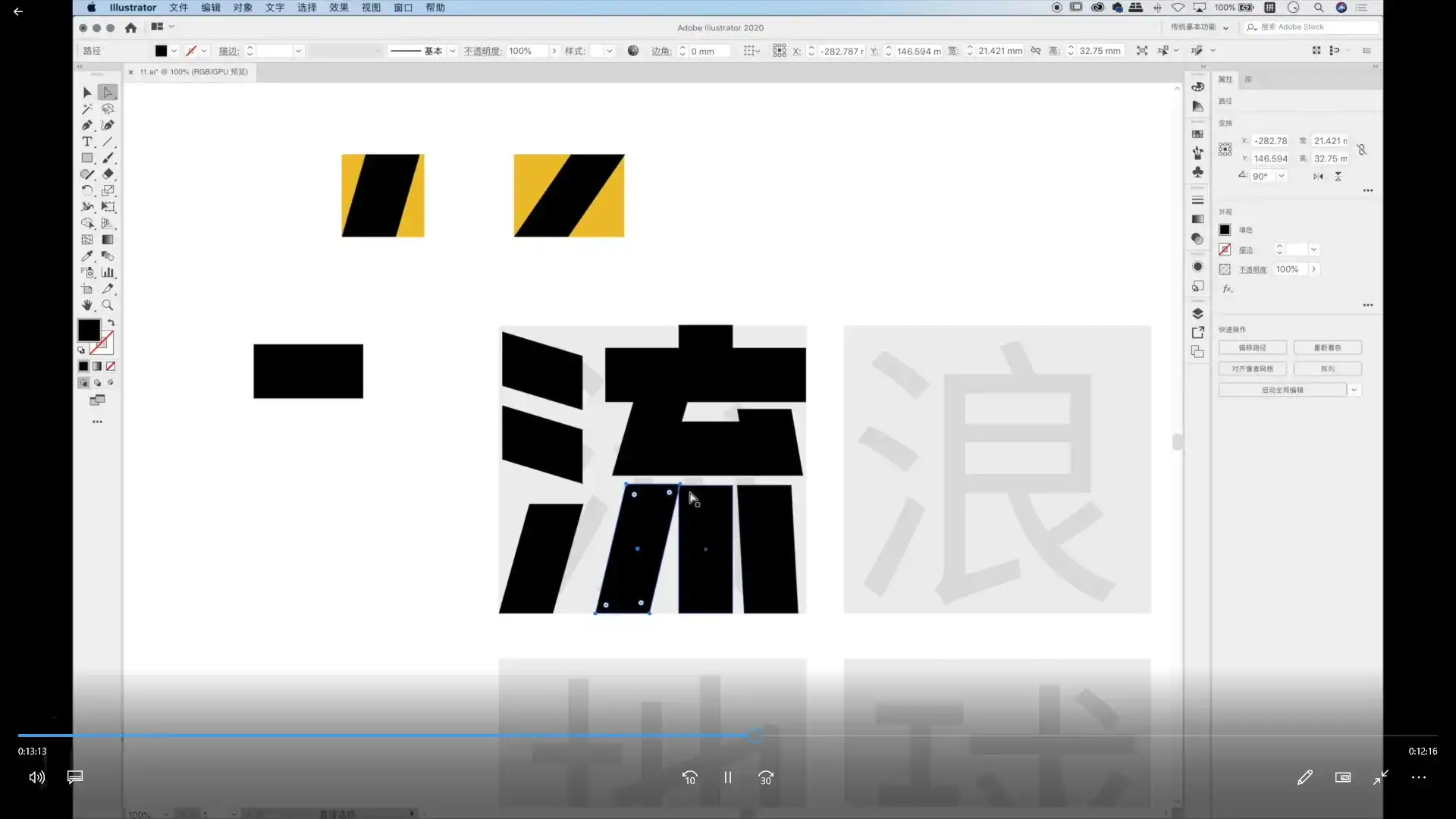The image size is (1456, 819).
Task: Click the 重新着色 quick action button
Action: click(x=1329, y=347)
